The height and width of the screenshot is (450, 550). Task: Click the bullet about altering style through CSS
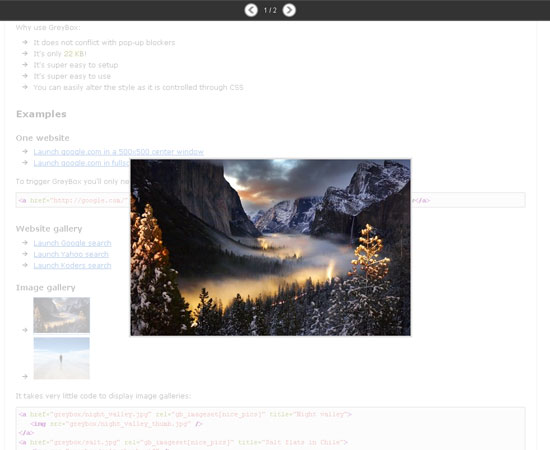139,87
